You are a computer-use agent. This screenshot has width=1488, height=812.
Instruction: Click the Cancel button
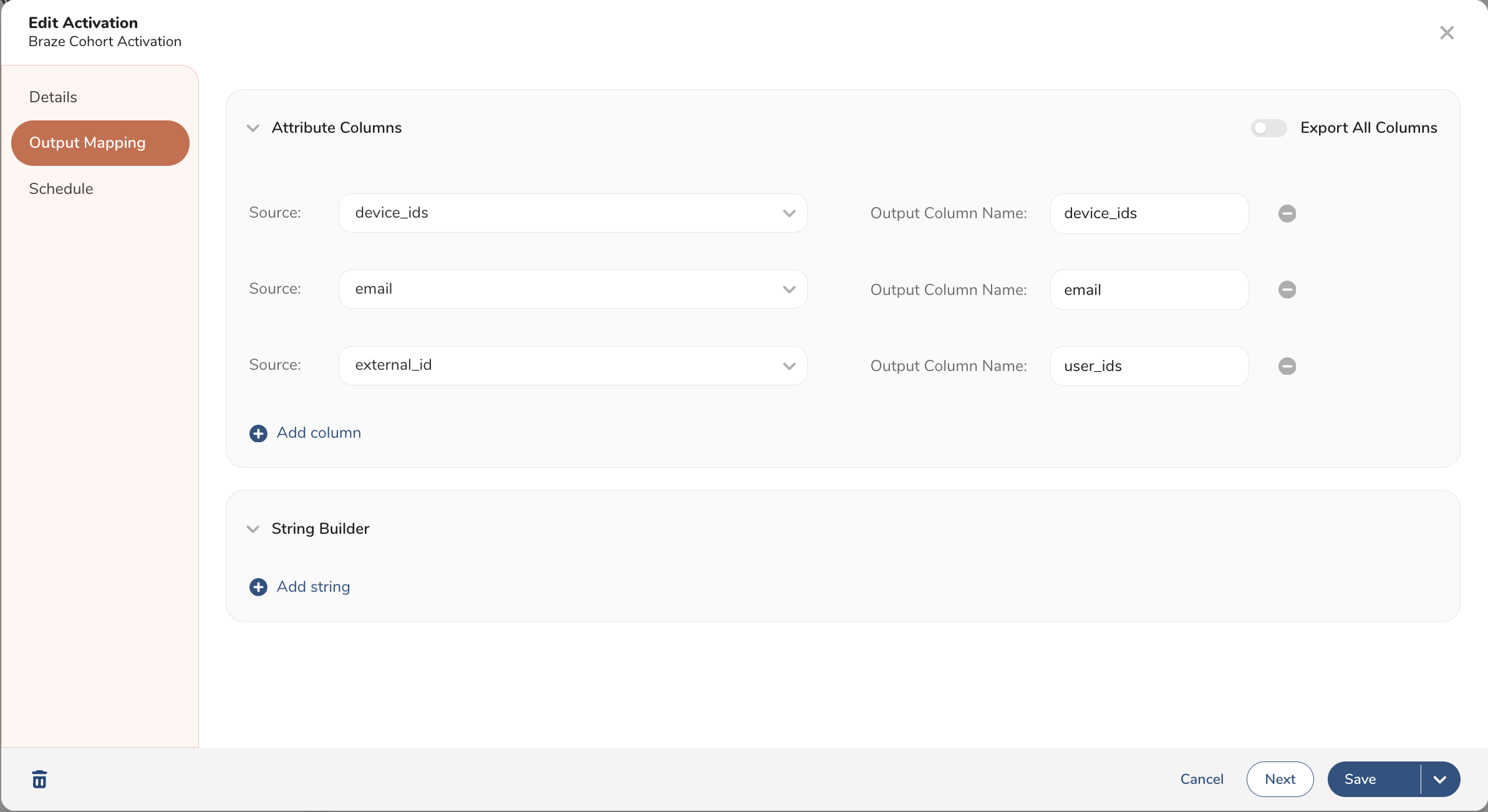point(1202,779)
